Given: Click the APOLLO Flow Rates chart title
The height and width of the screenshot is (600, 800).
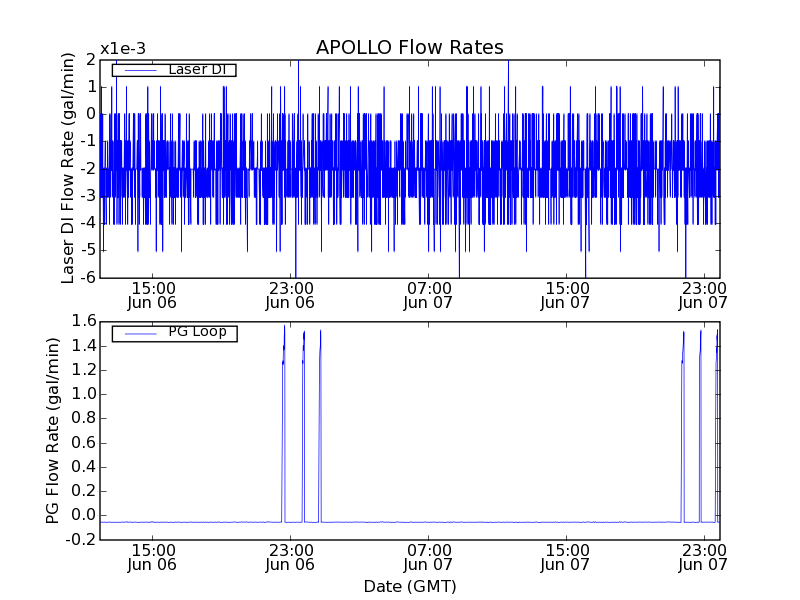Looking at the screenshot, I should [x=410, y=47].
